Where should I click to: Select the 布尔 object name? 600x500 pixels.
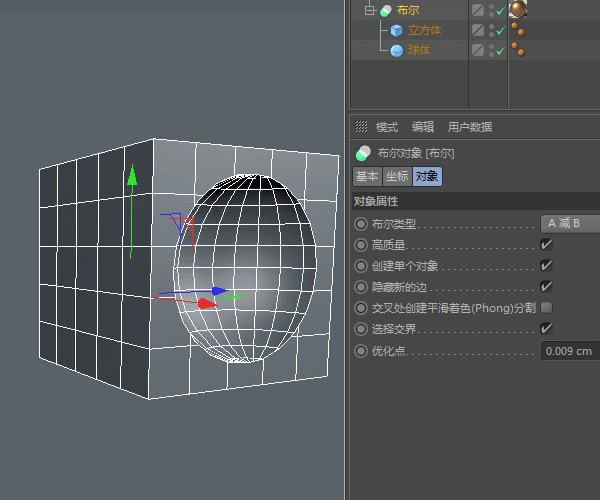[408, 10]
